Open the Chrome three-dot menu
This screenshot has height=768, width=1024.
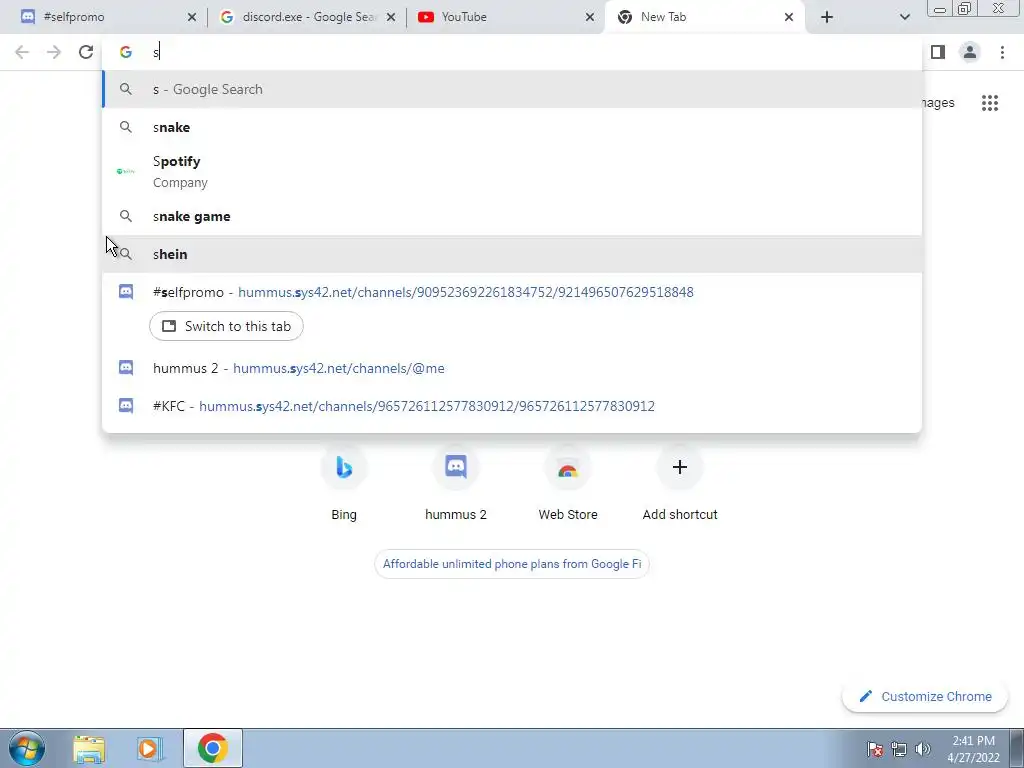click(1002, 52)
